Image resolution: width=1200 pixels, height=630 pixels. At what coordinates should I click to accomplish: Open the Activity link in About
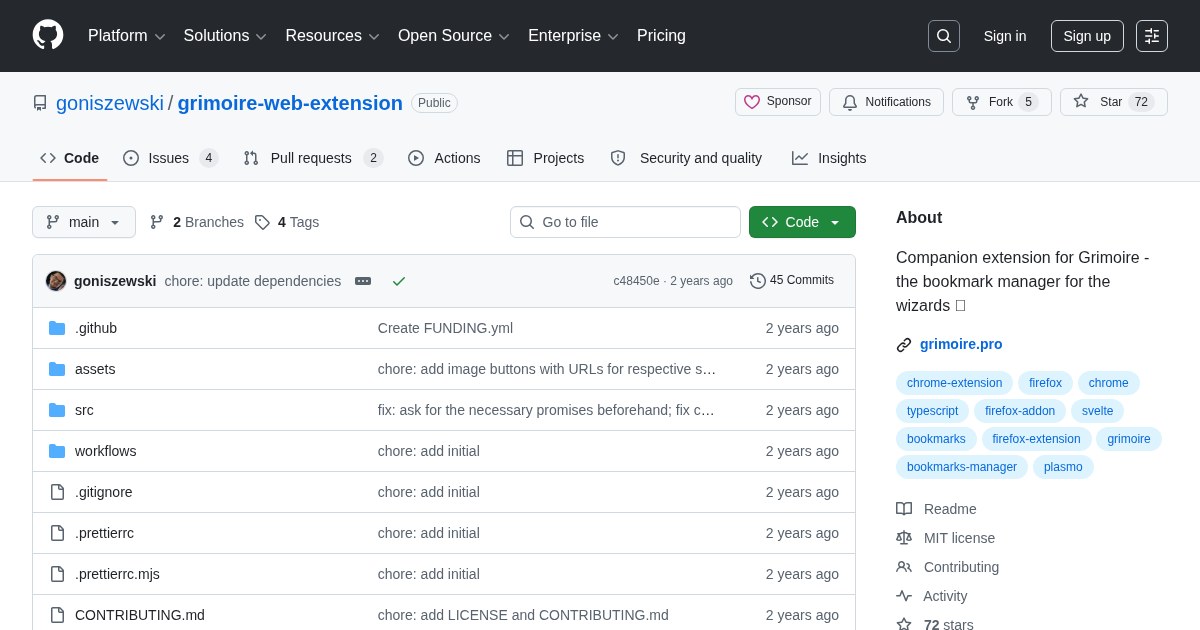931,596
